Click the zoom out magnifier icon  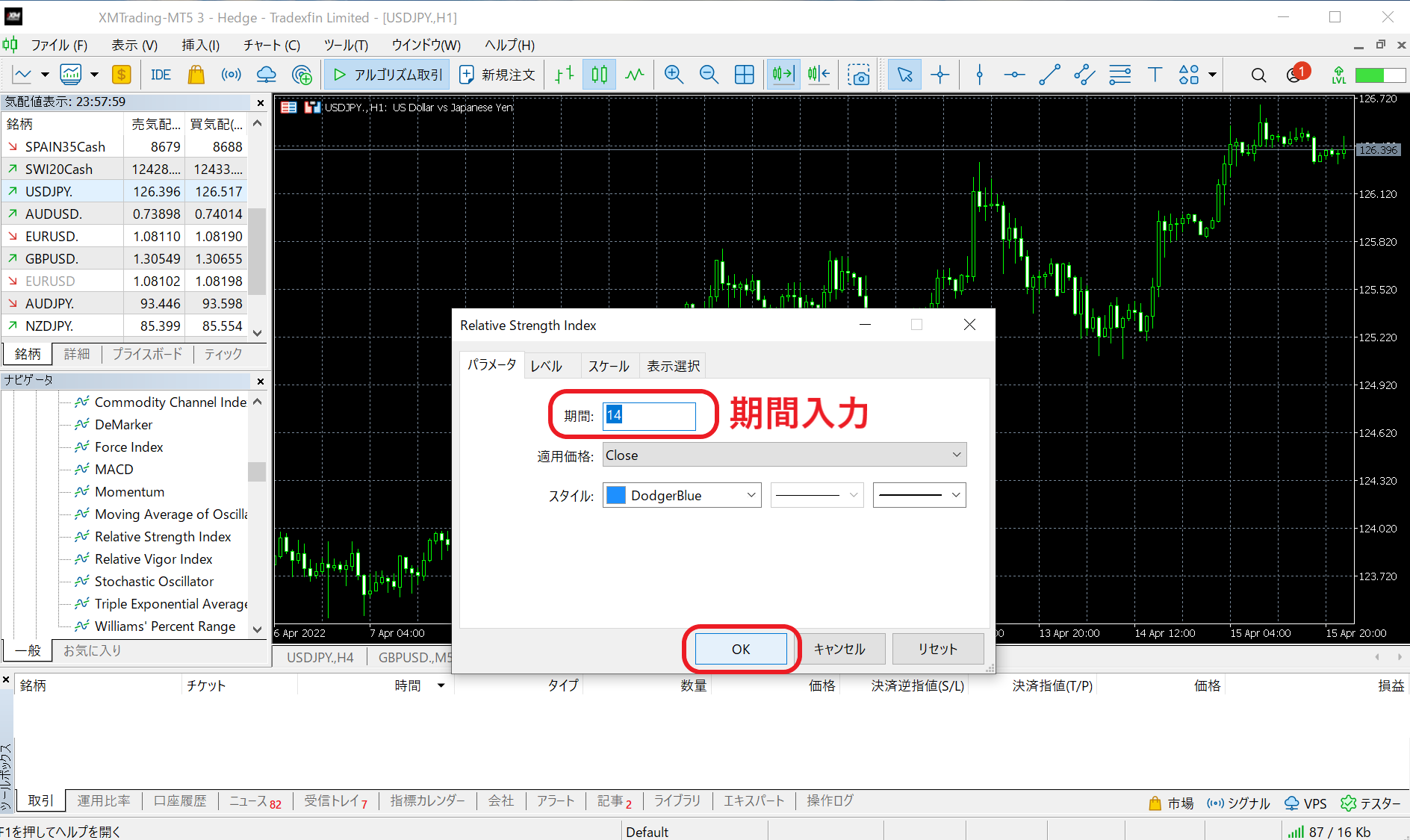(x=709, y=75)
